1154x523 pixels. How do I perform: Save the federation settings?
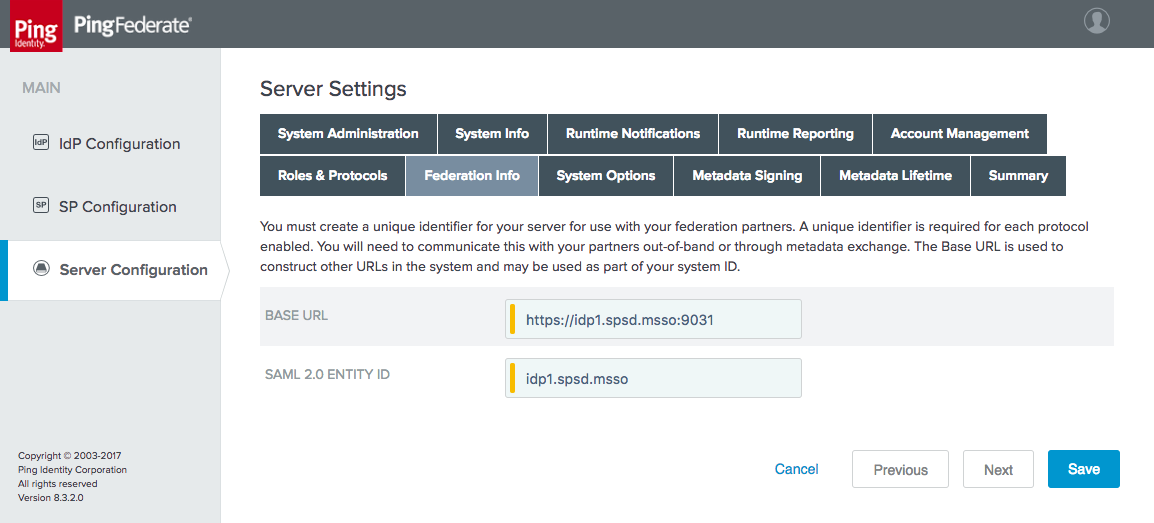pyautogui.click(x=1084, y=469)
